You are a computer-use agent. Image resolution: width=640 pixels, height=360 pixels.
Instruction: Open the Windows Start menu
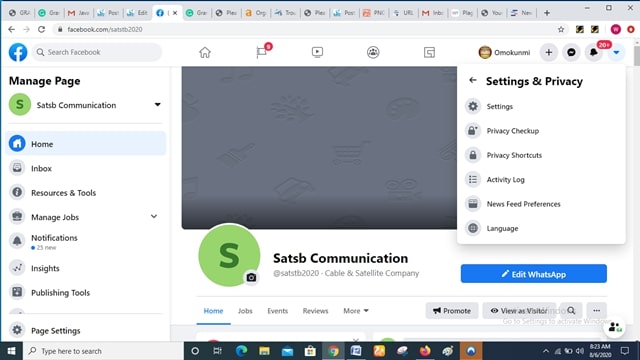(x=11, y=351)
